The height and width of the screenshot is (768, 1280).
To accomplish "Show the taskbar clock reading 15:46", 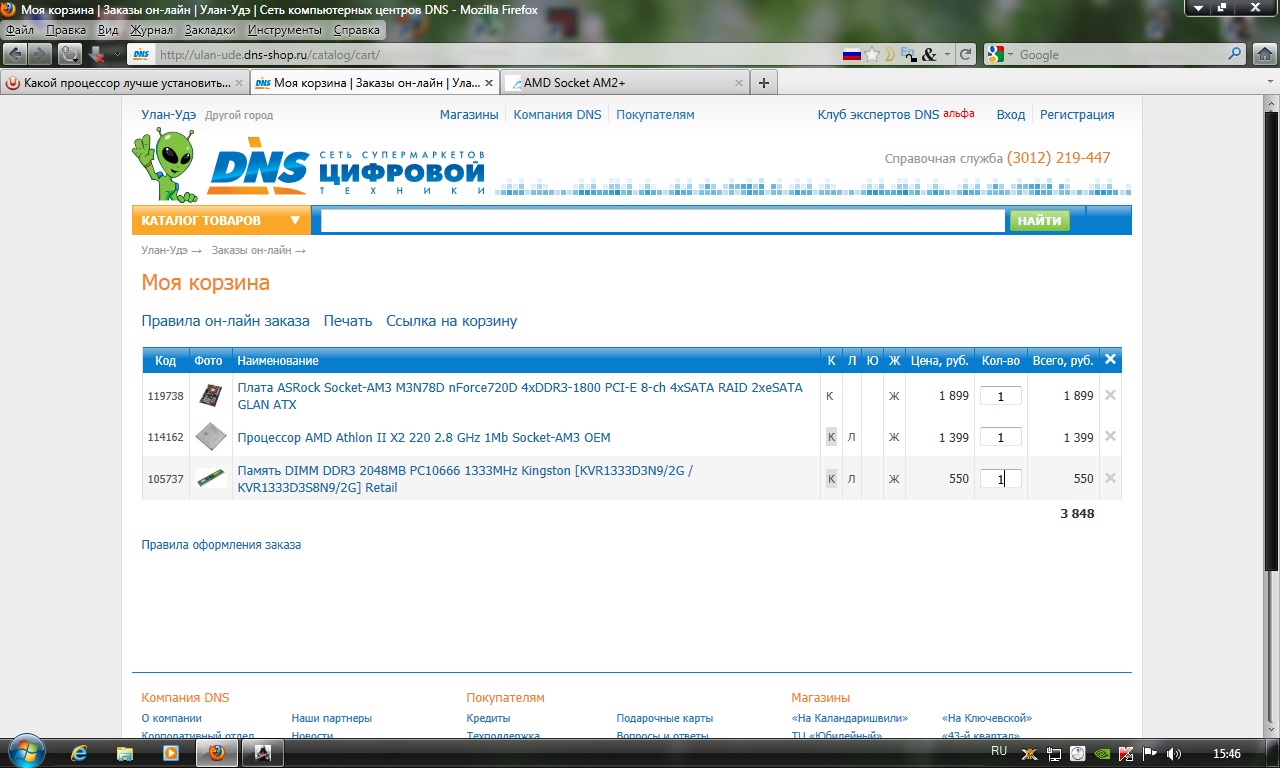I will (1226, 753).
